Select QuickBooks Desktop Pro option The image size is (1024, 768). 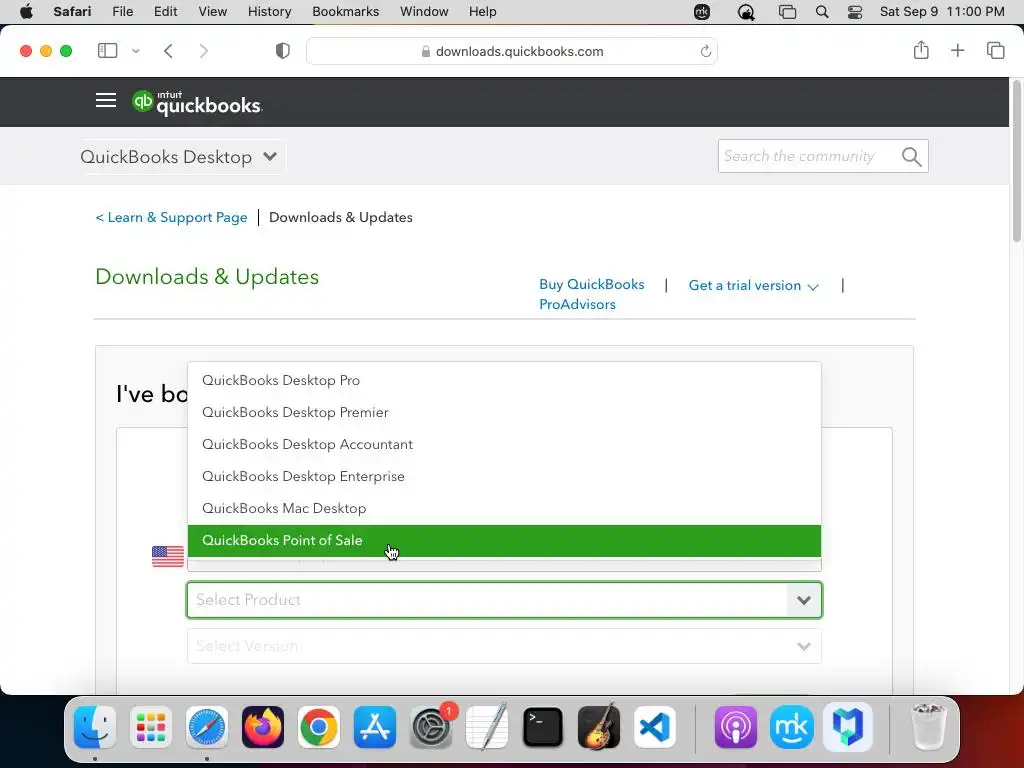click(x=504, y=380)
